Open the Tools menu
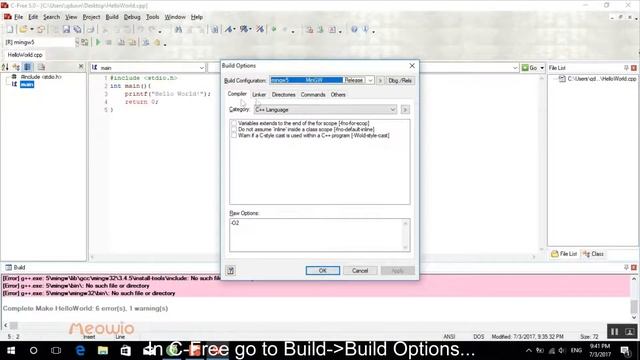640x360 pixels. tap(152, 17)
